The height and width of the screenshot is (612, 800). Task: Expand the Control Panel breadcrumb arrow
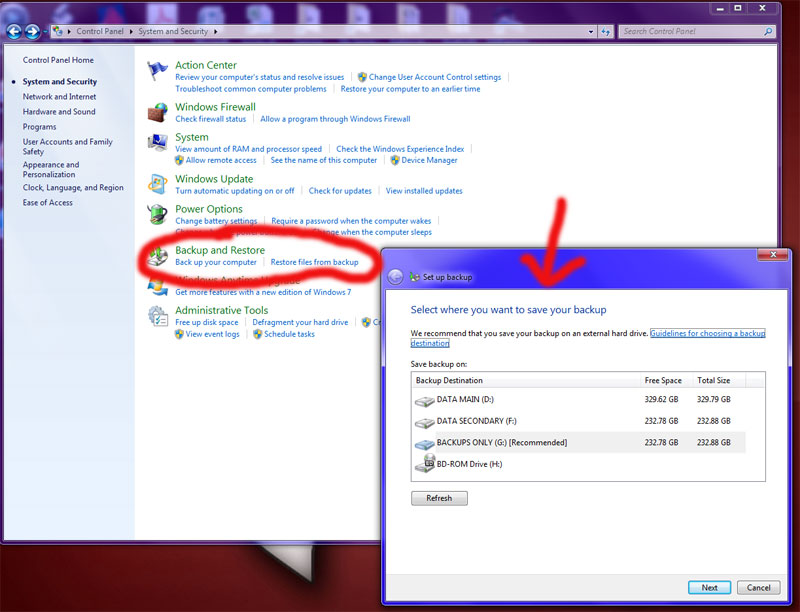(x=131, y=32)
